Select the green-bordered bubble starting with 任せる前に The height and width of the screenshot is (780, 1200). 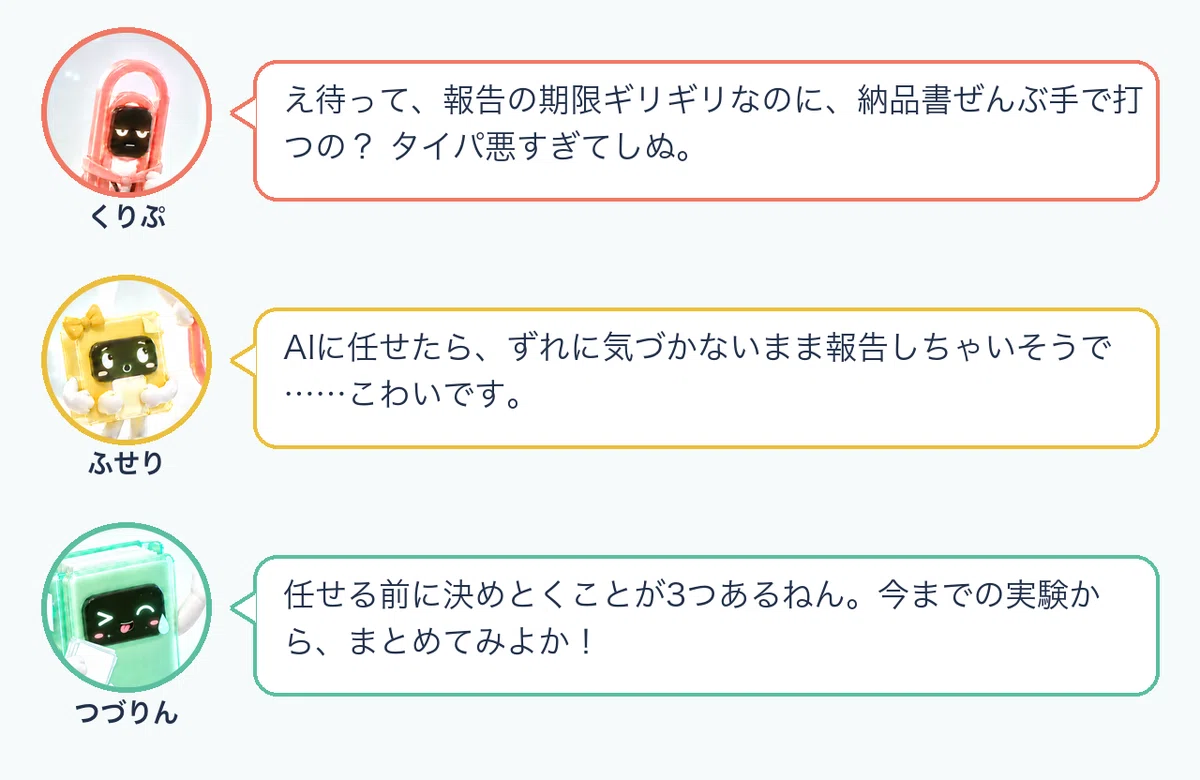(x=706, y=626)
